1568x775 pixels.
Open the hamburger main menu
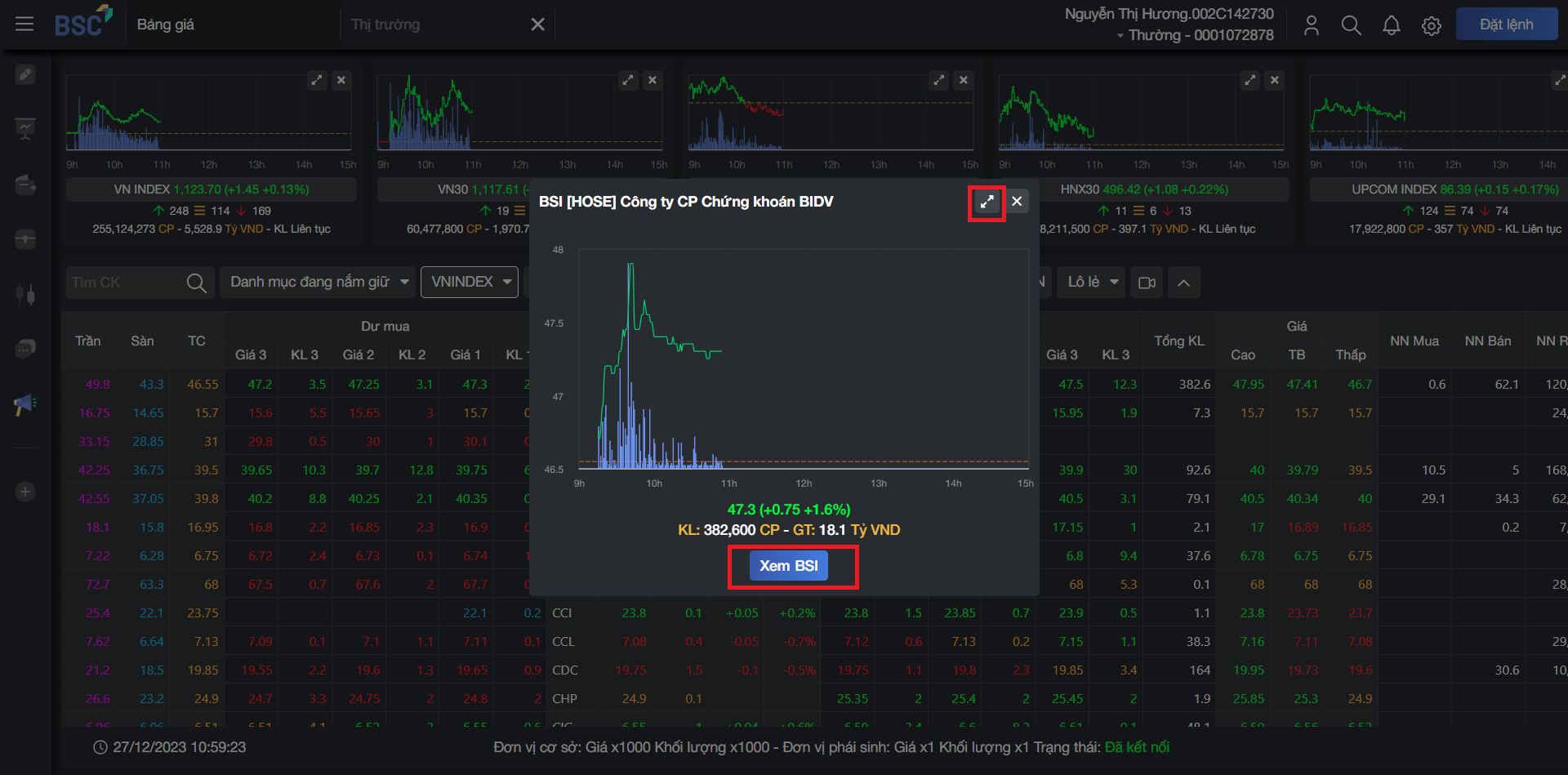click(x=24, y=24)
